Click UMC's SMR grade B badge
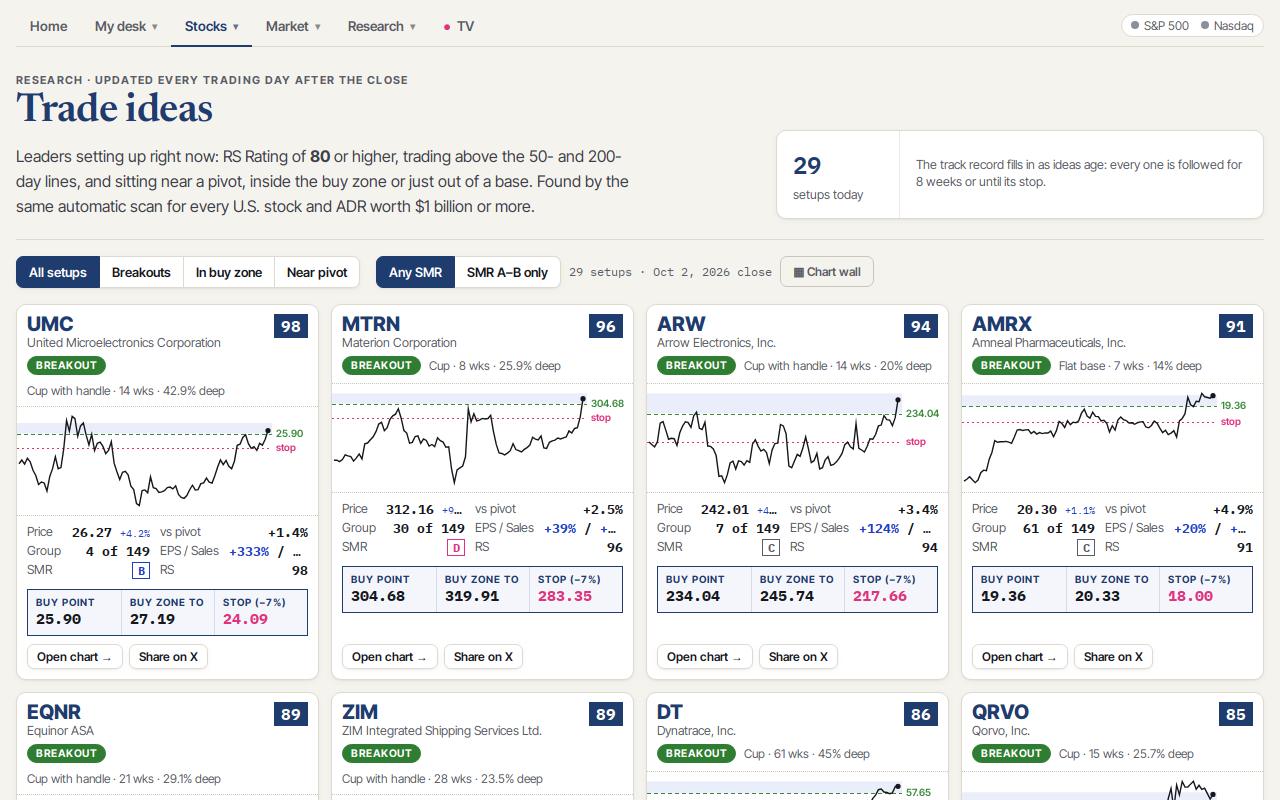This screenshot has width=1280, height=800. 141,571
